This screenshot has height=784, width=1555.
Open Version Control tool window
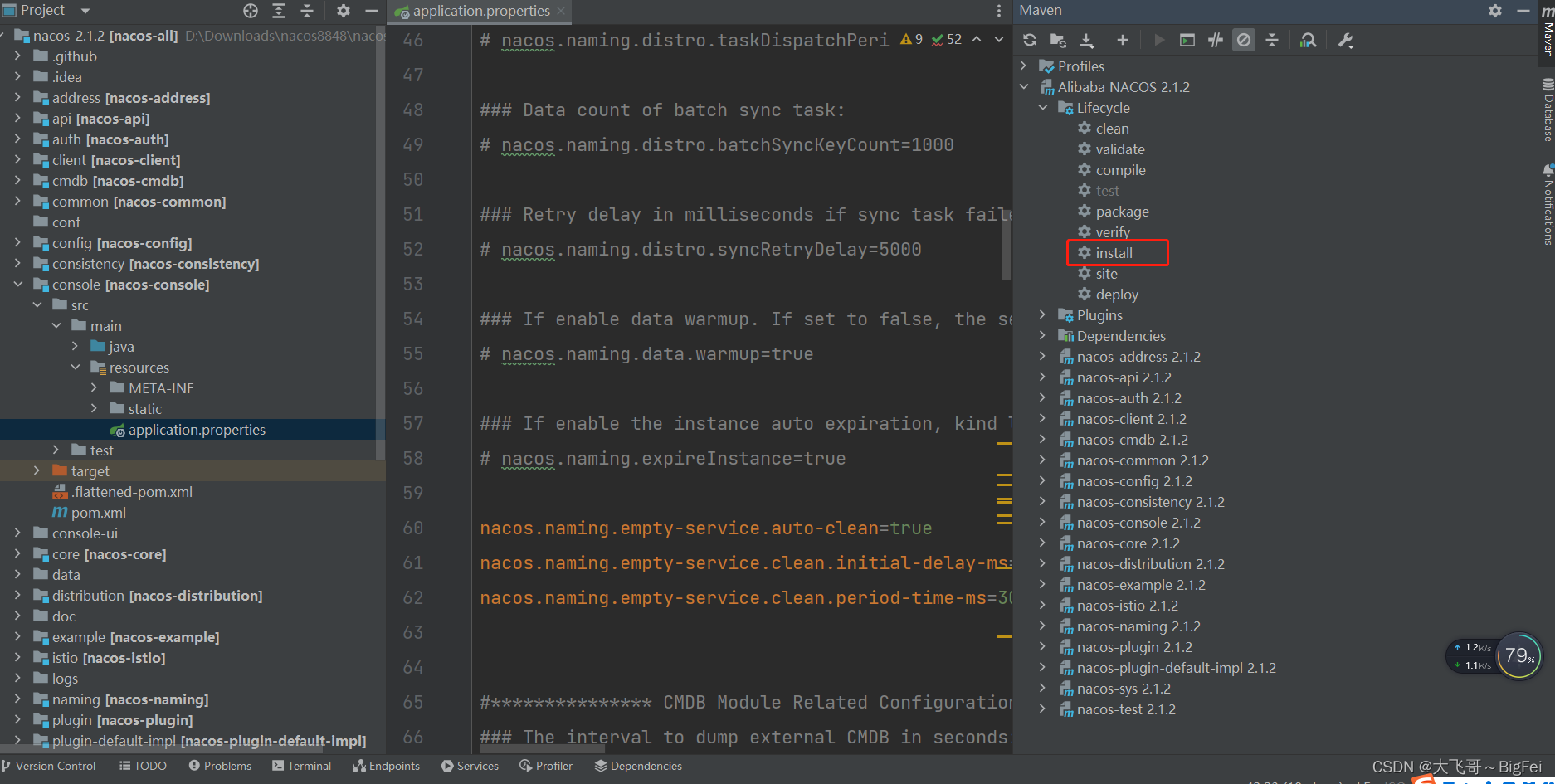coord(49,766)
